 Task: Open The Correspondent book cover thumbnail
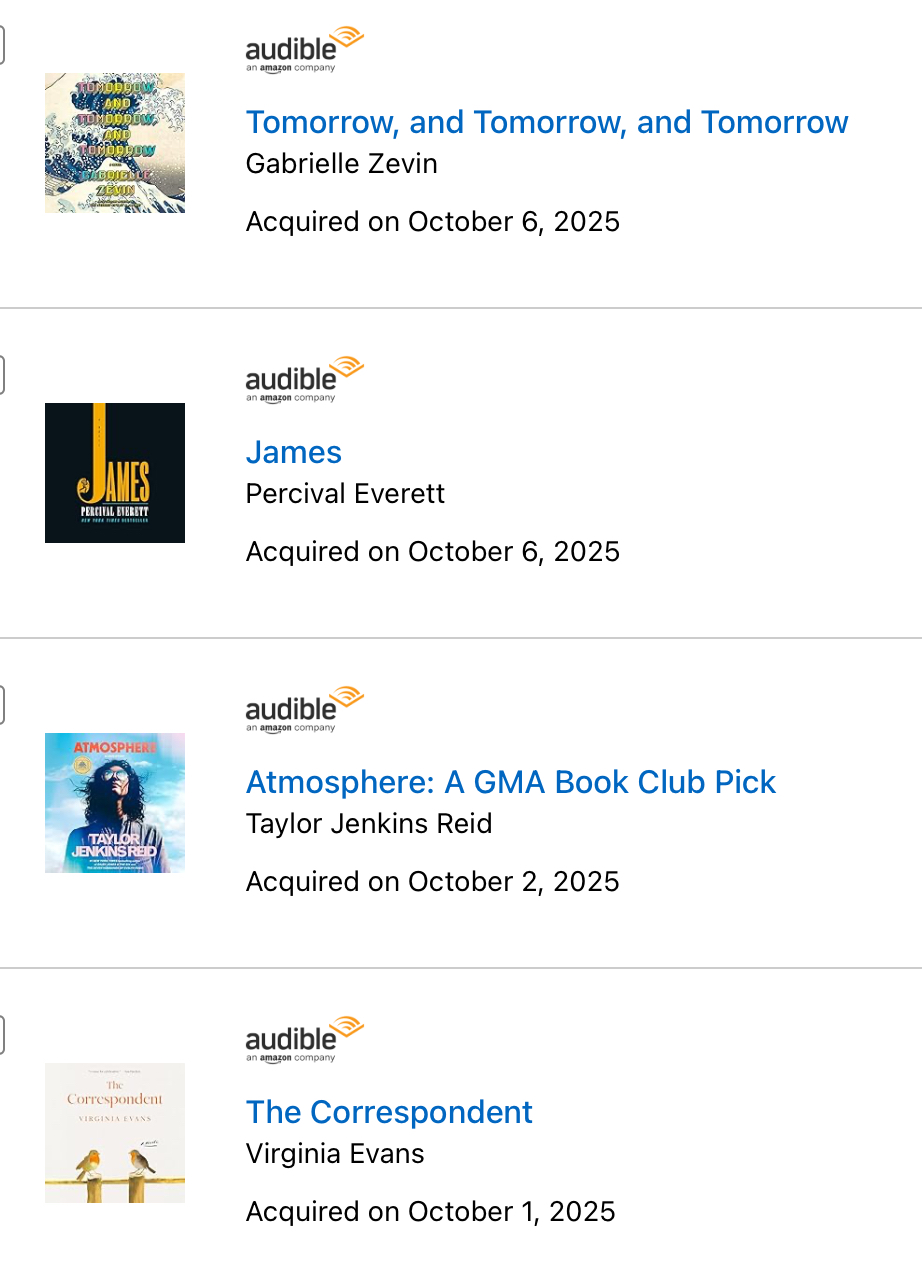115,1133
